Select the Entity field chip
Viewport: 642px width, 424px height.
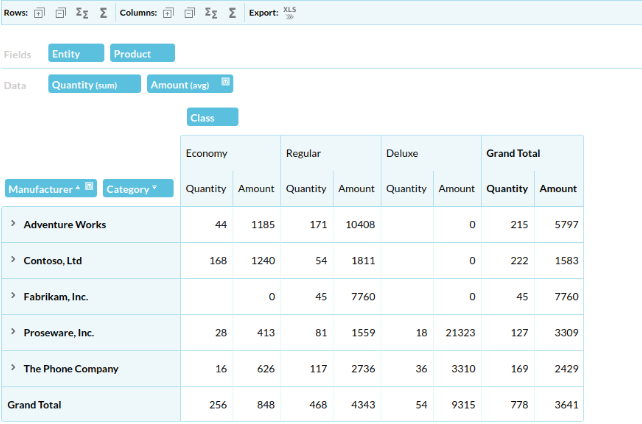click(x=76, y=53)
